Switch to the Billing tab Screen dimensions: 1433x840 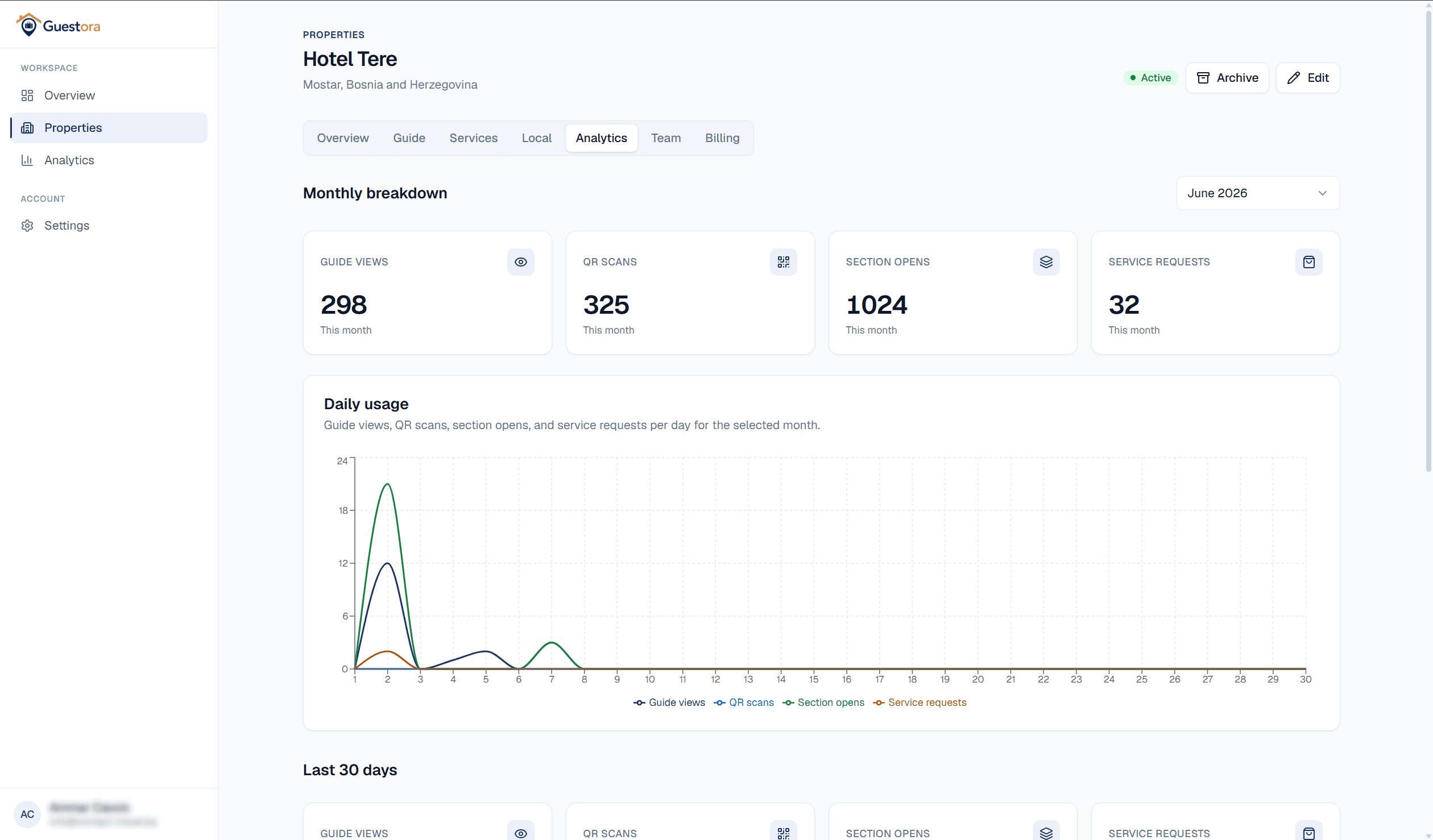[722, 138]
